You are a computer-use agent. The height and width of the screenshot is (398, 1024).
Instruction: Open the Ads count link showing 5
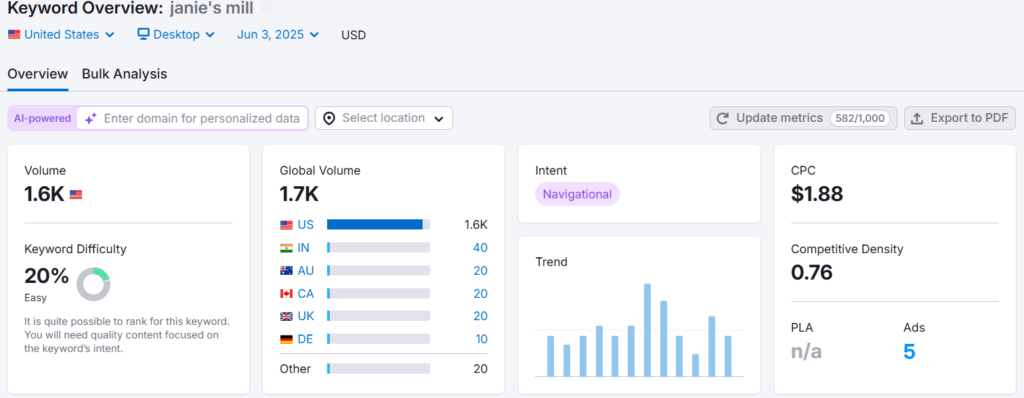click(x=909, y=352)
